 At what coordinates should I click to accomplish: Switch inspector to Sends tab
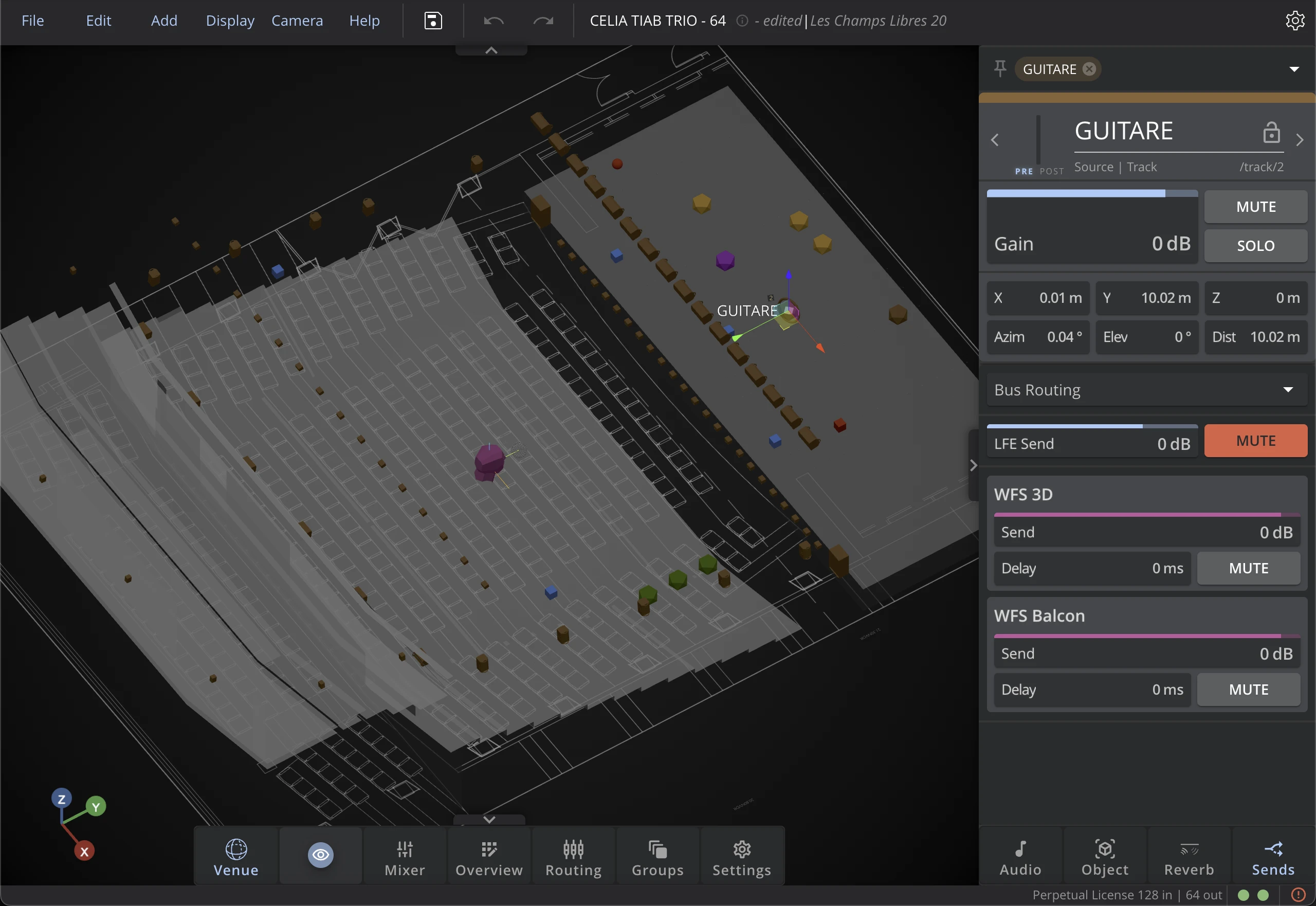coord(1273,857)
